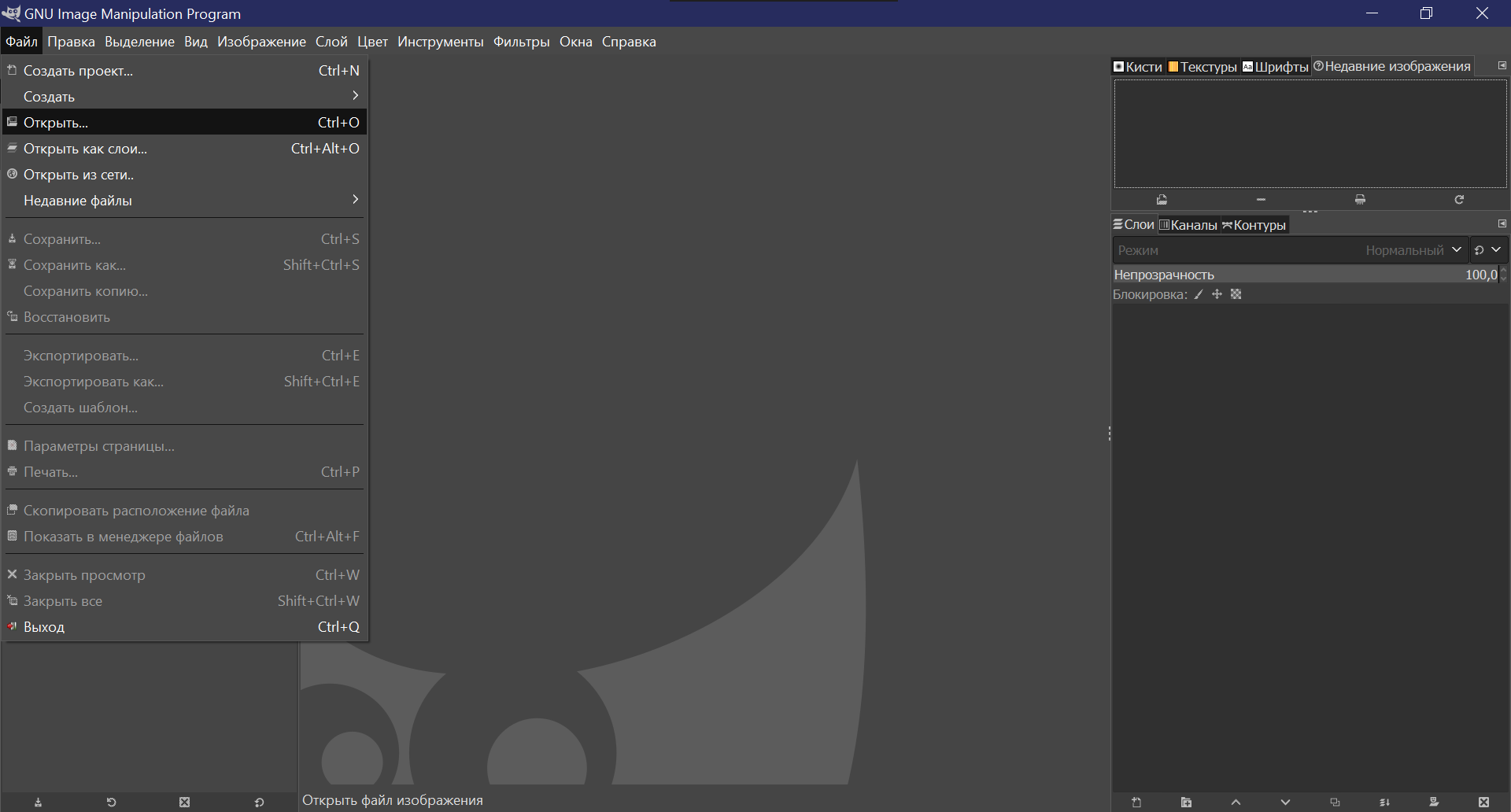Viewport: 1511px width, 812px height.
Task: Expand the Недавние файлы submenu
Action: coord(184,200)
